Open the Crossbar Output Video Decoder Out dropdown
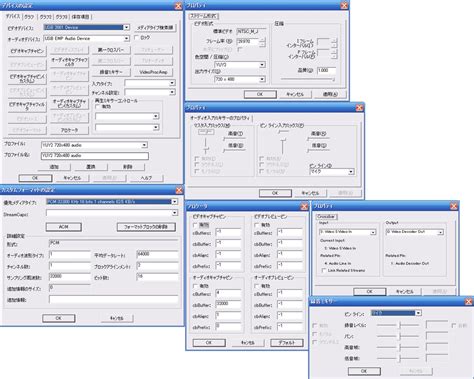This screenshot has height=379, width=474. [440, 232]
